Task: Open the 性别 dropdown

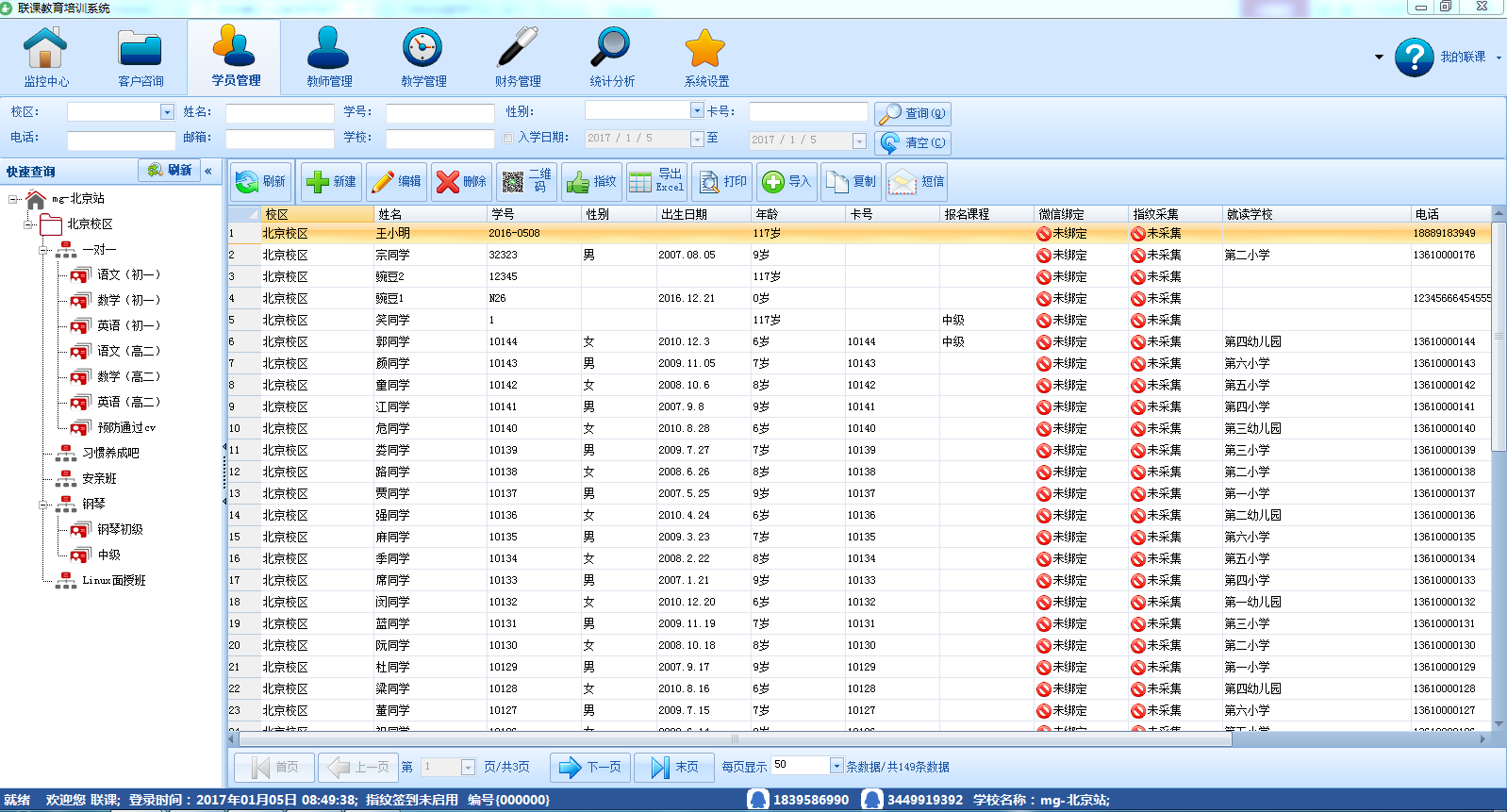Action: pyautogui.click(x=697, y=110)
